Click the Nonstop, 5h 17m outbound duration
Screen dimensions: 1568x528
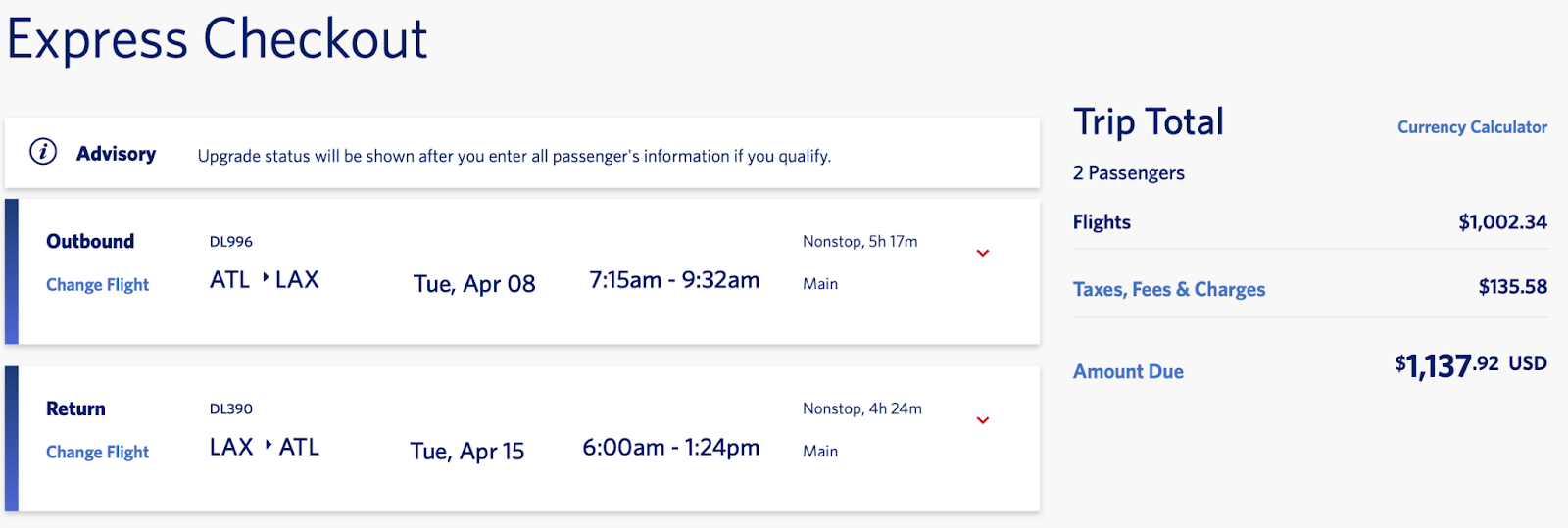click(x=859, y=242)
